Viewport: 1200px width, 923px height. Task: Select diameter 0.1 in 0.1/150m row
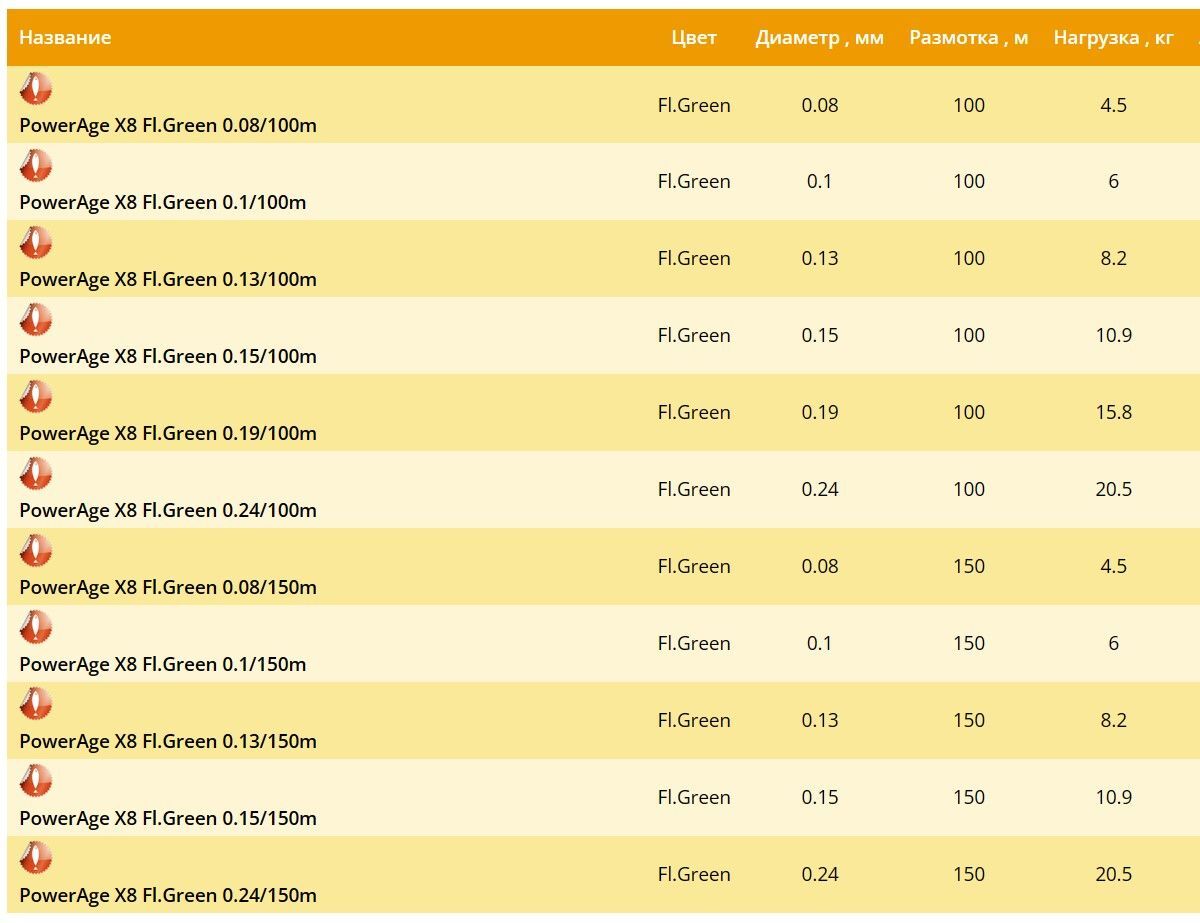820,644
